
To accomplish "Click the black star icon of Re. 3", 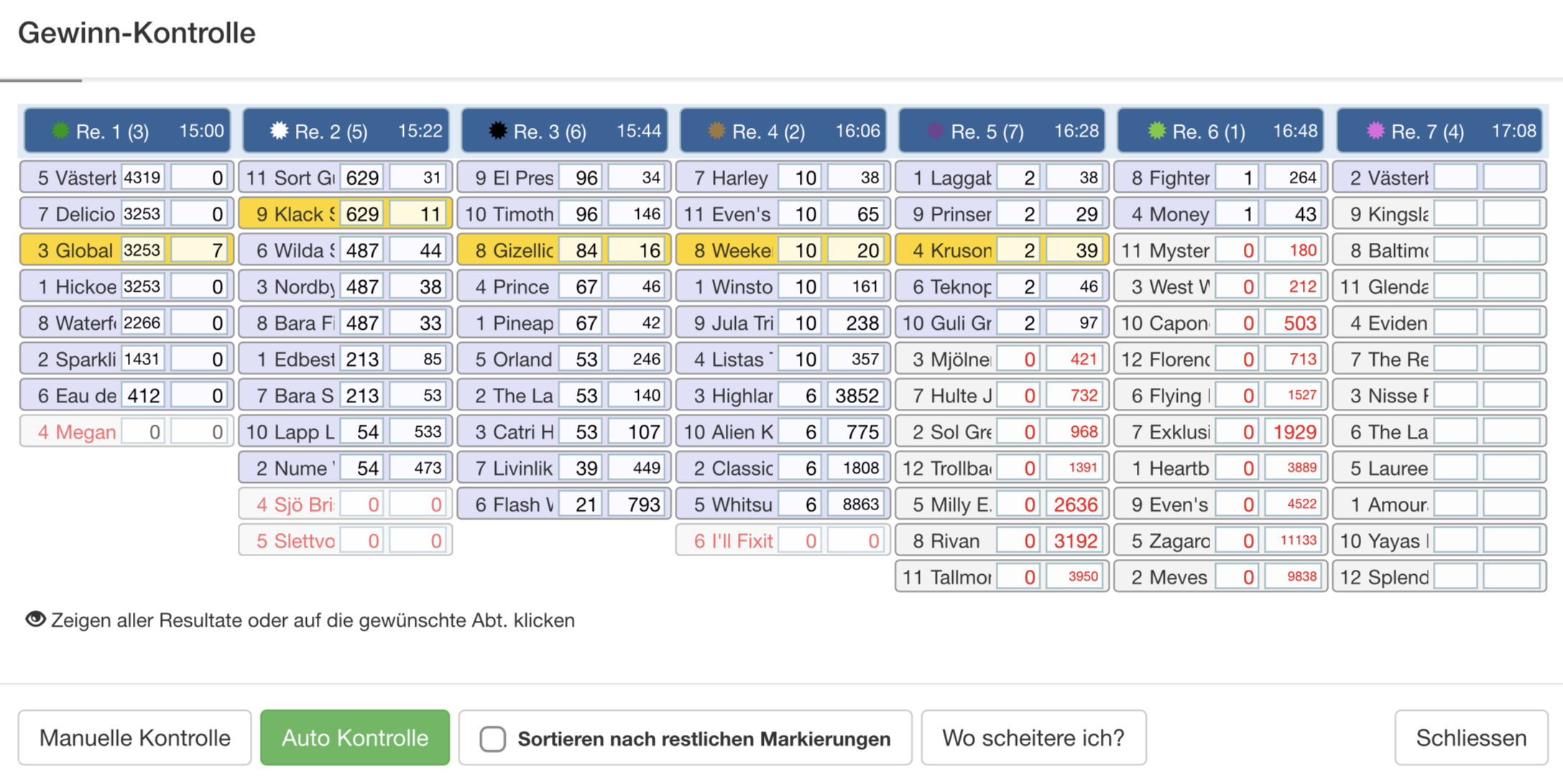I will [497, 131].
